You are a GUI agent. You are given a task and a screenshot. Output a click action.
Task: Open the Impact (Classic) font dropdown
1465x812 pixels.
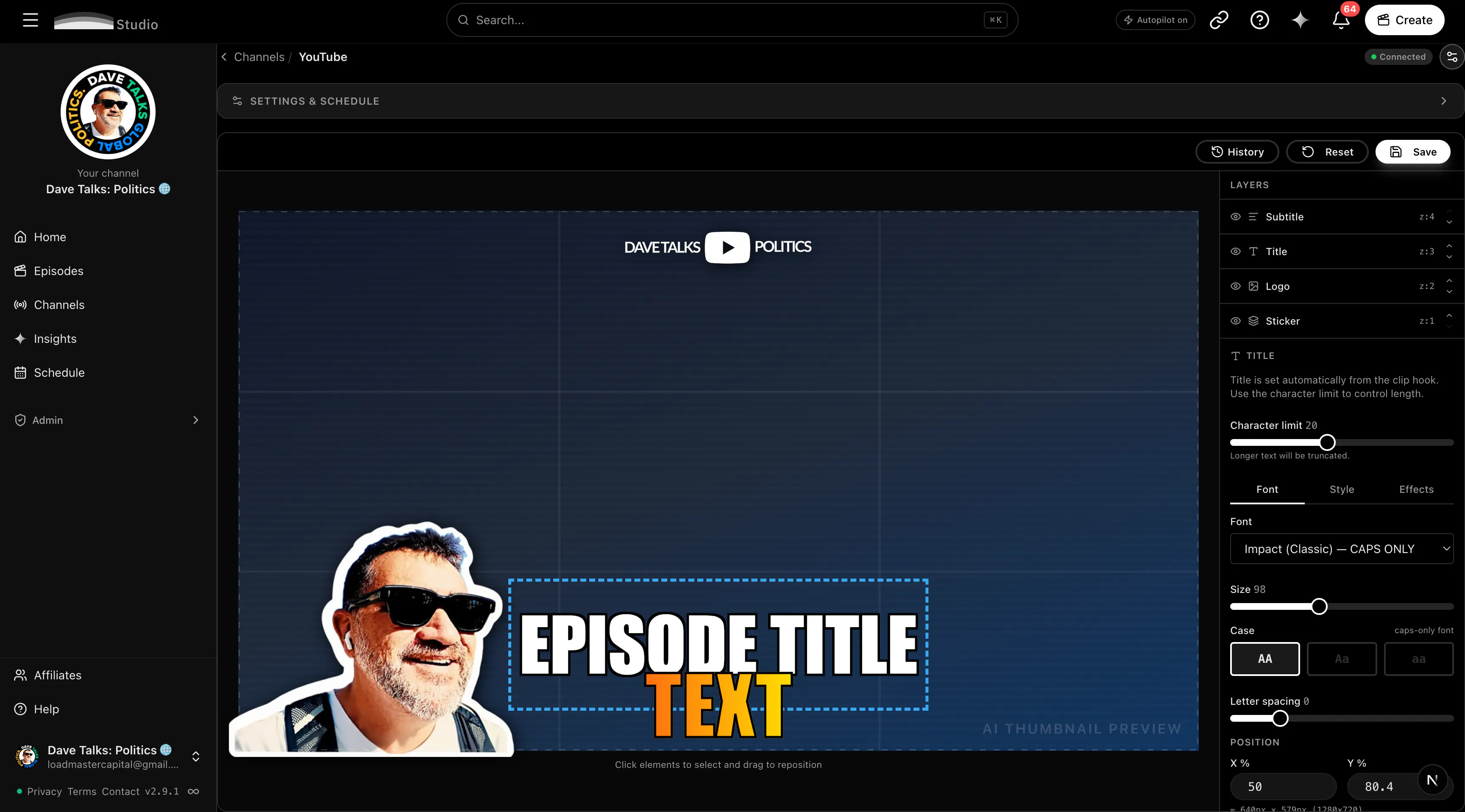tap(1342, 549)
